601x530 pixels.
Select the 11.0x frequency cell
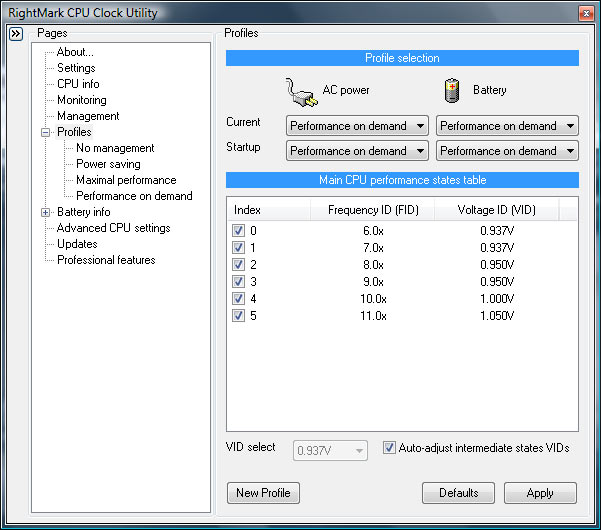[x=373, y=316]
